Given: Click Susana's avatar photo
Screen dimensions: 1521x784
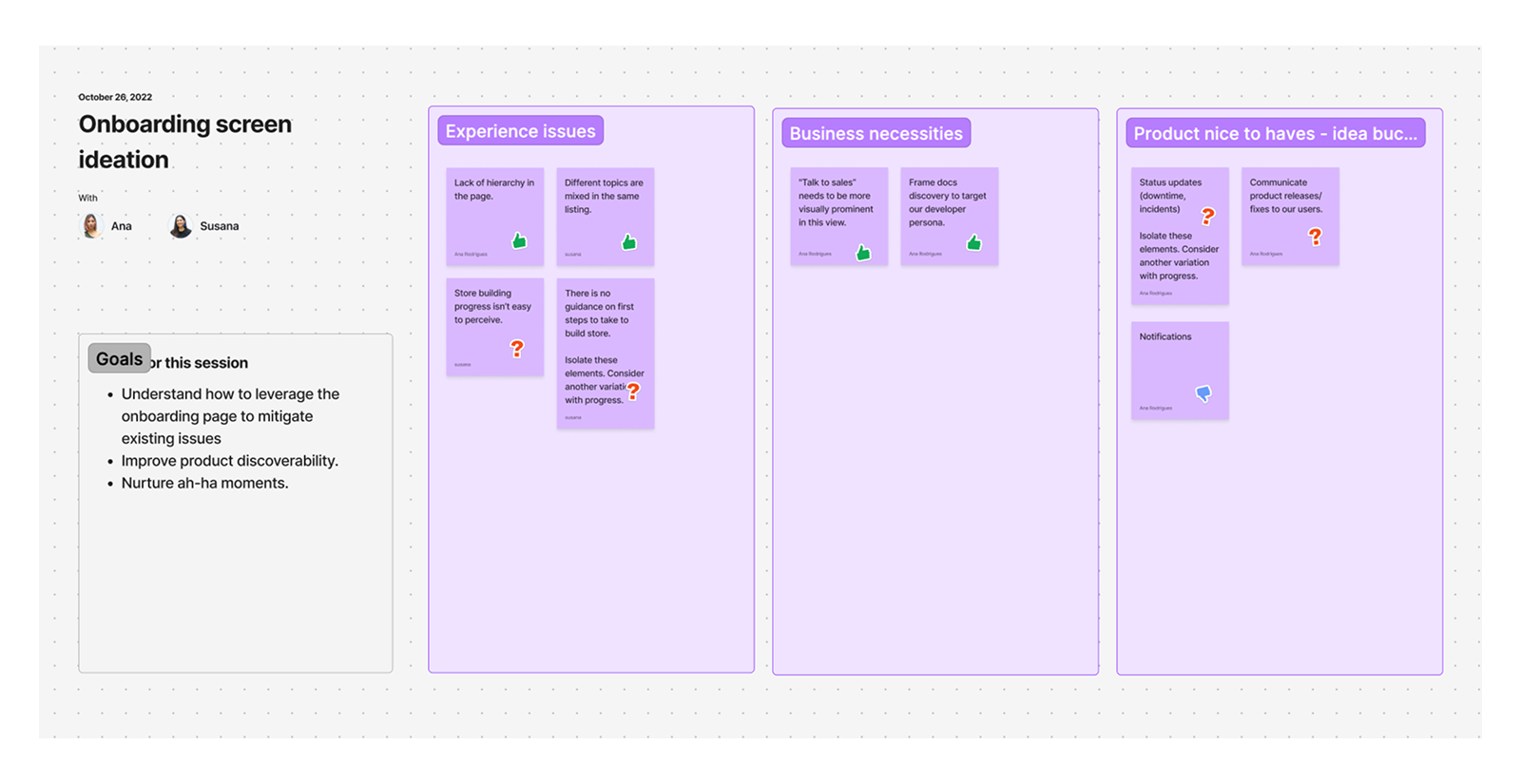Looking at the screenshot, I should point(181,225).
